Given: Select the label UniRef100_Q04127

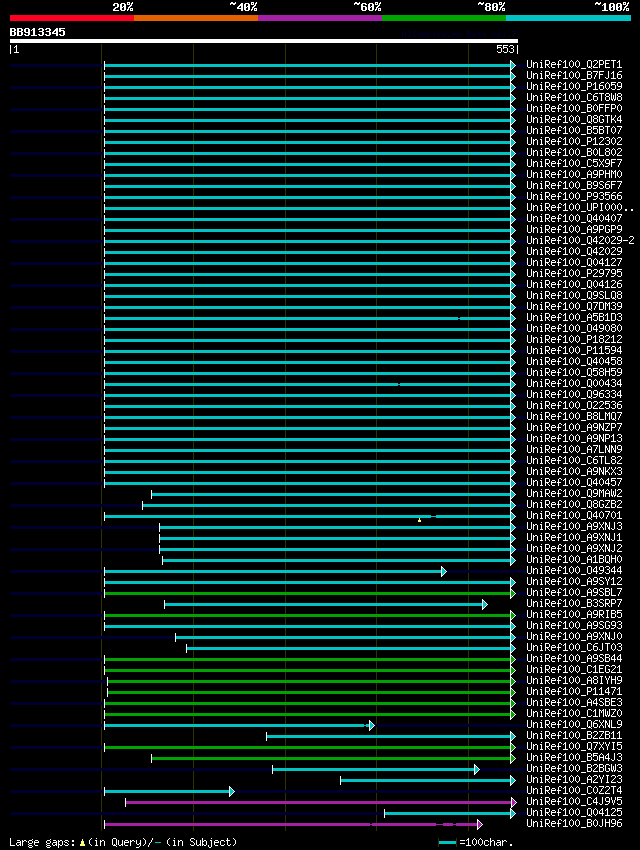Looking at the screenshot, I should (x=574, y=262).
